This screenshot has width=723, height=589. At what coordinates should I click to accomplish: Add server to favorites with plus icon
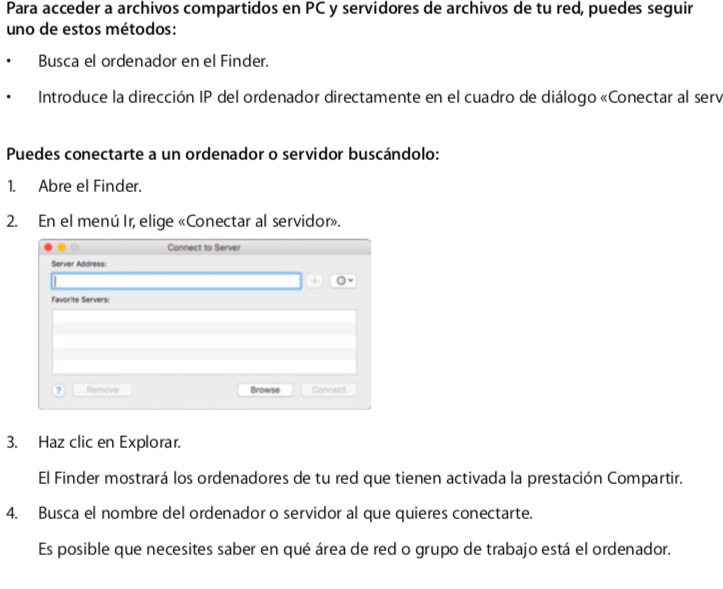point(314,280)
